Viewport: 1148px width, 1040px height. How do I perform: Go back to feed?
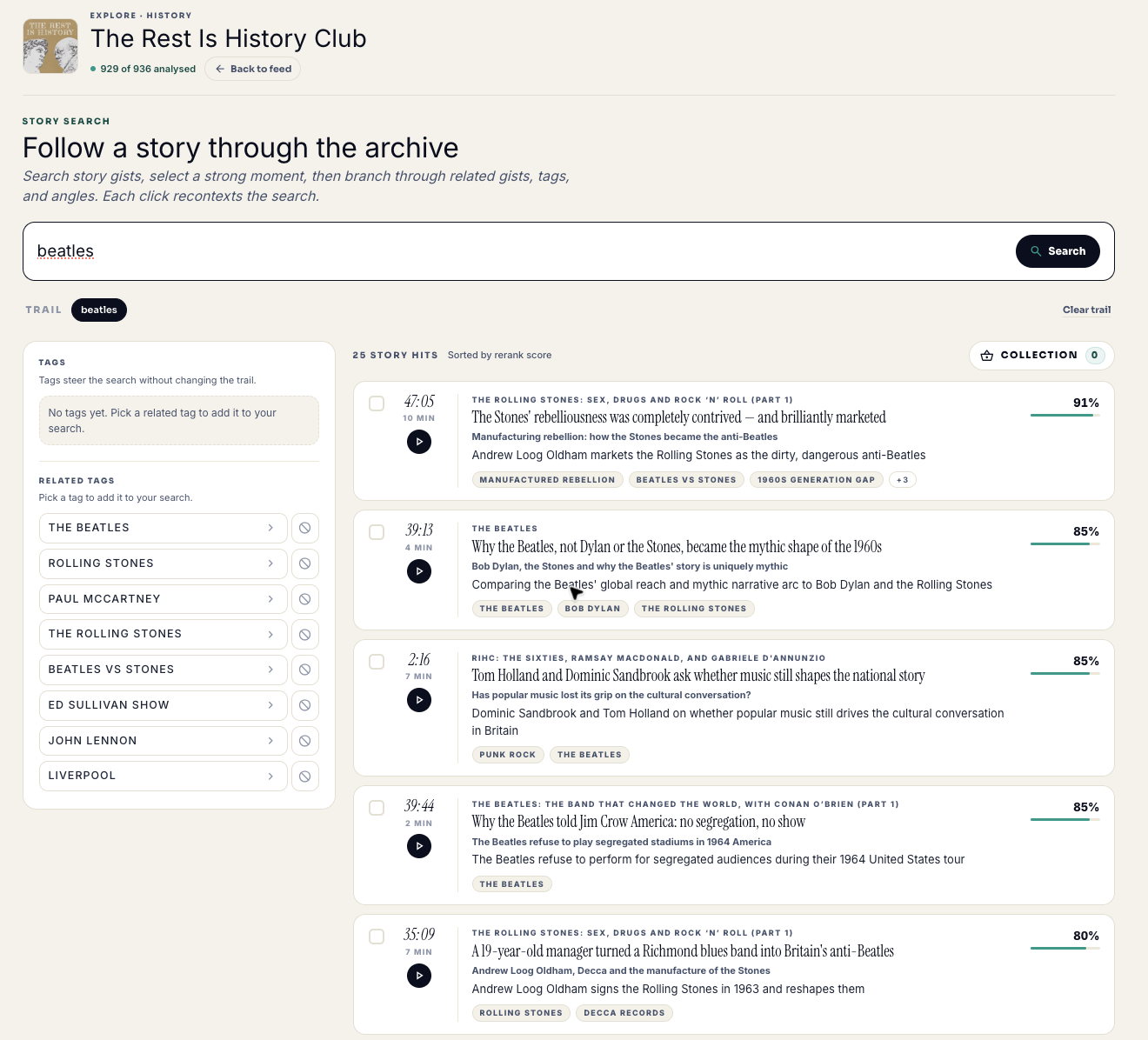point(253,69)
